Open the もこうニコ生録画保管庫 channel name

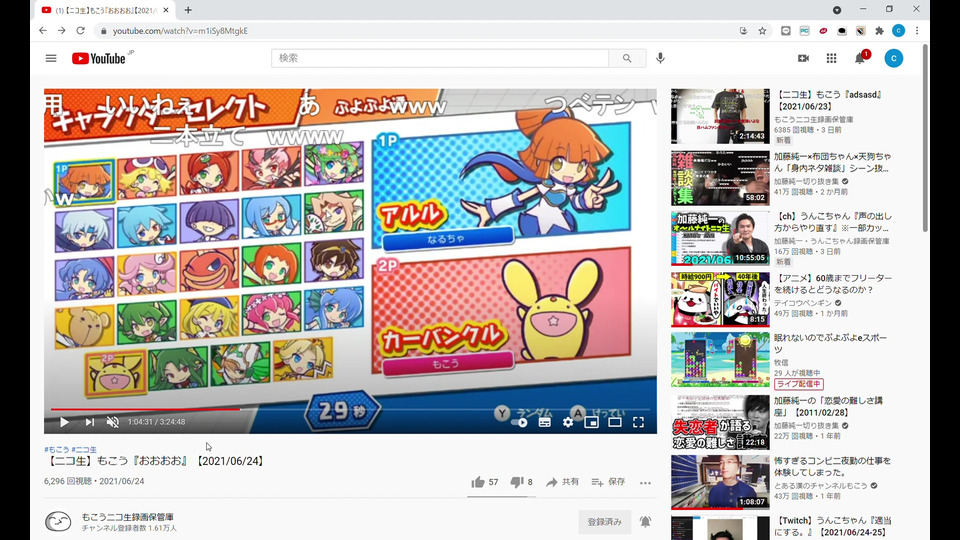tap(127, 517)
